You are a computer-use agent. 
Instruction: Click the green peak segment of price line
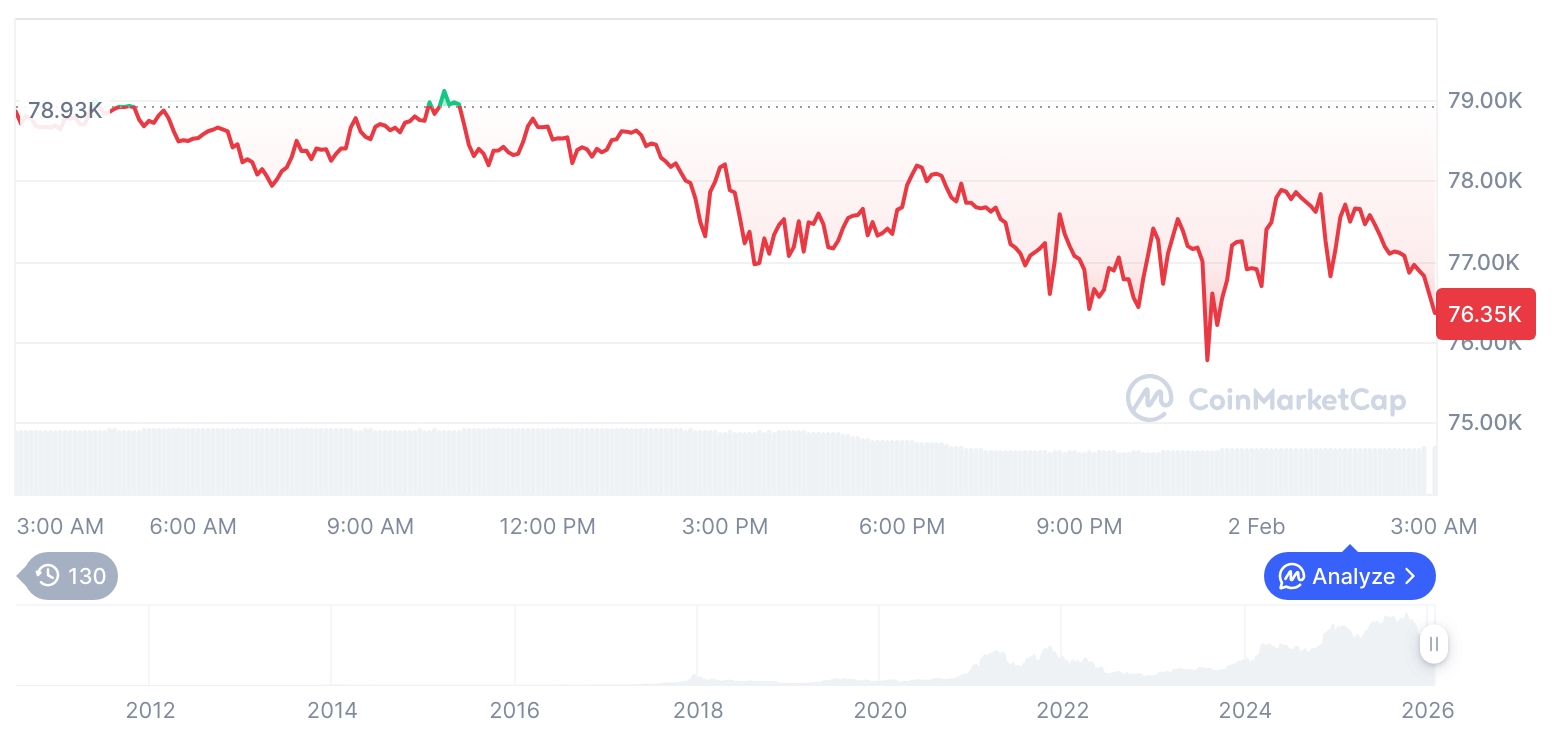click(x=444, y=97)
